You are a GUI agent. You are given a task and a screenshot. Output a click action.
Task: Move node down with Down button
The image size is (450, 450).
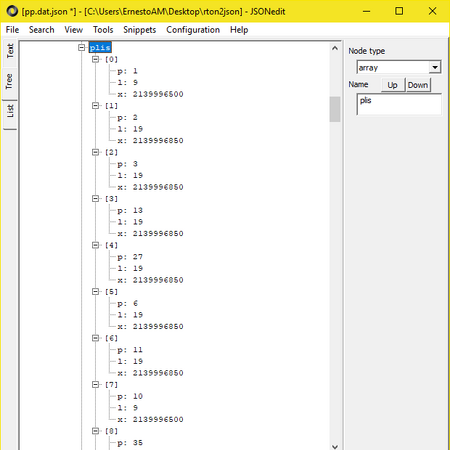click(x=418, y=85)
